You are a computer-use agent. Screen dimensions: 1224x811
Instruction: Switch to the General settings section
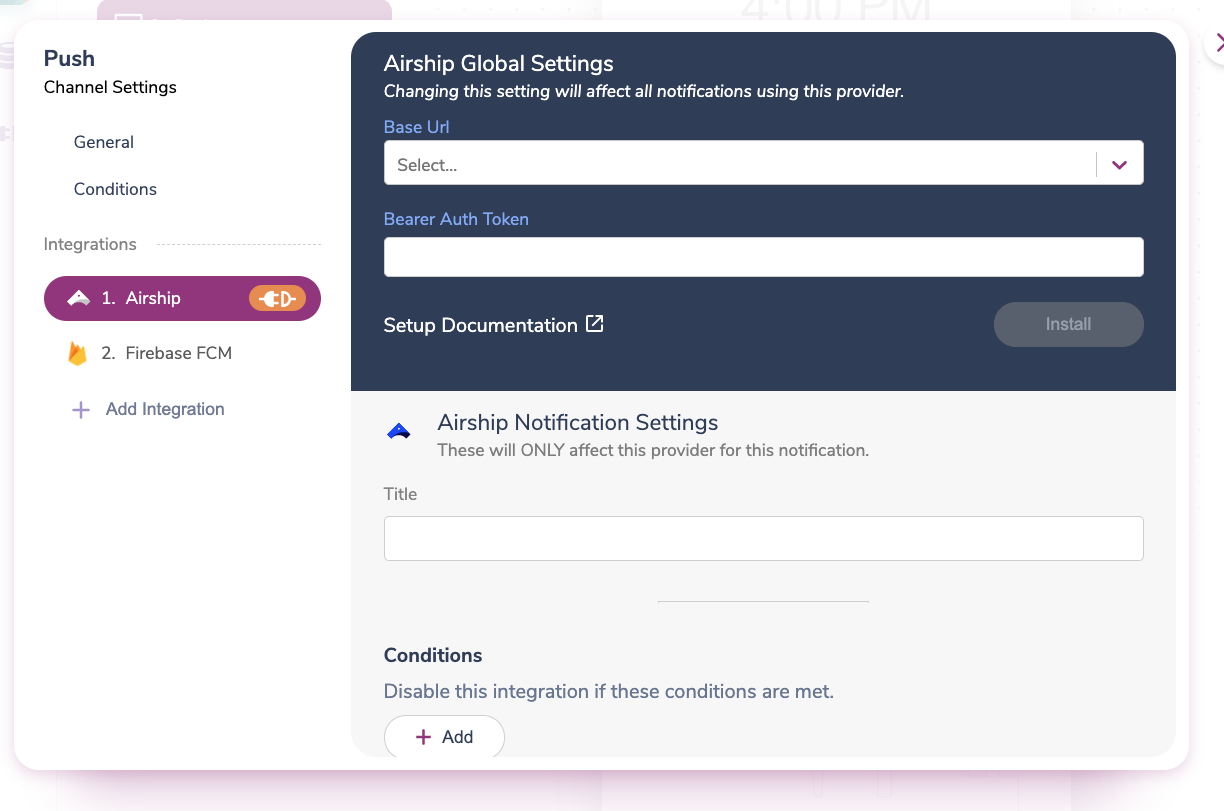103,142
